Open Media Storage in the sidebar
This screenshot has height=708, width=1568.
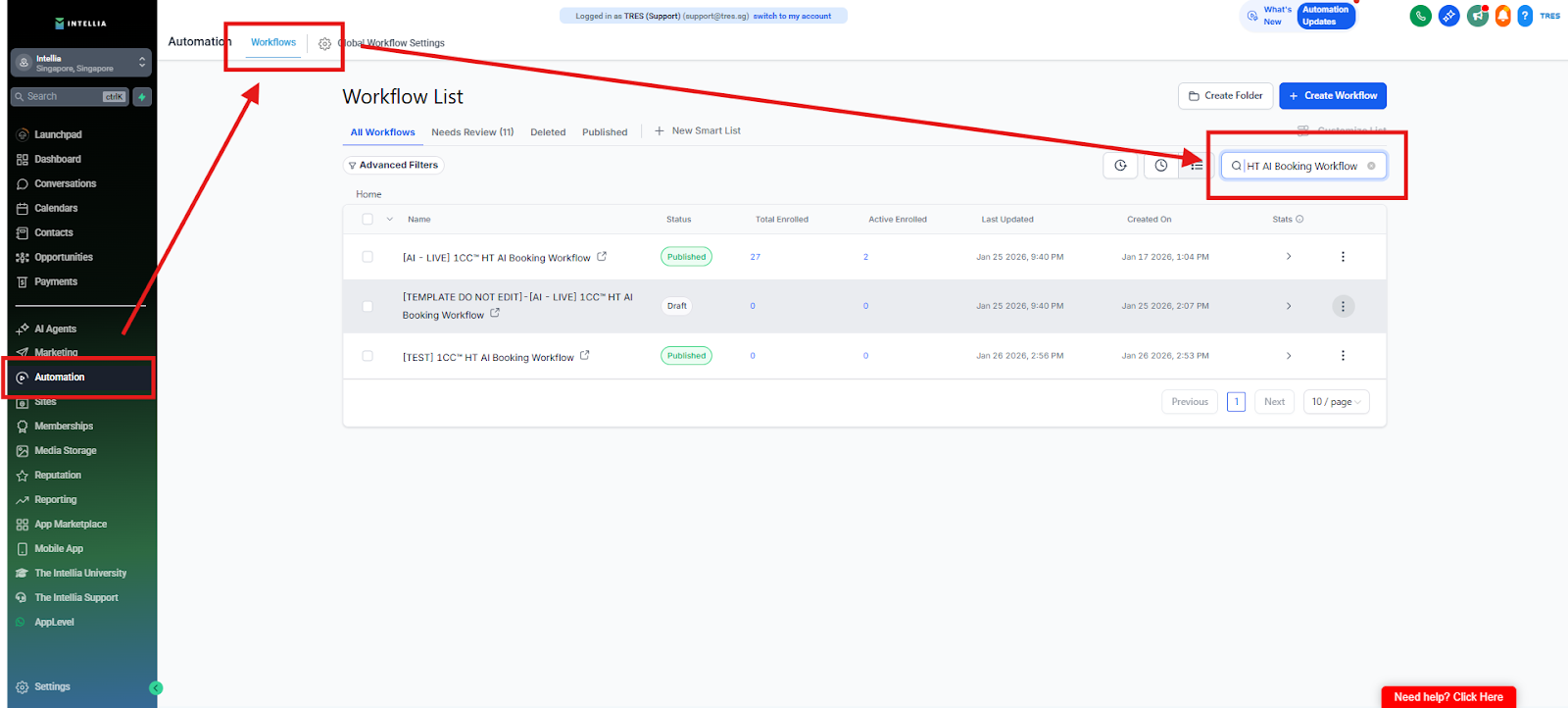[x=66, y=450]
